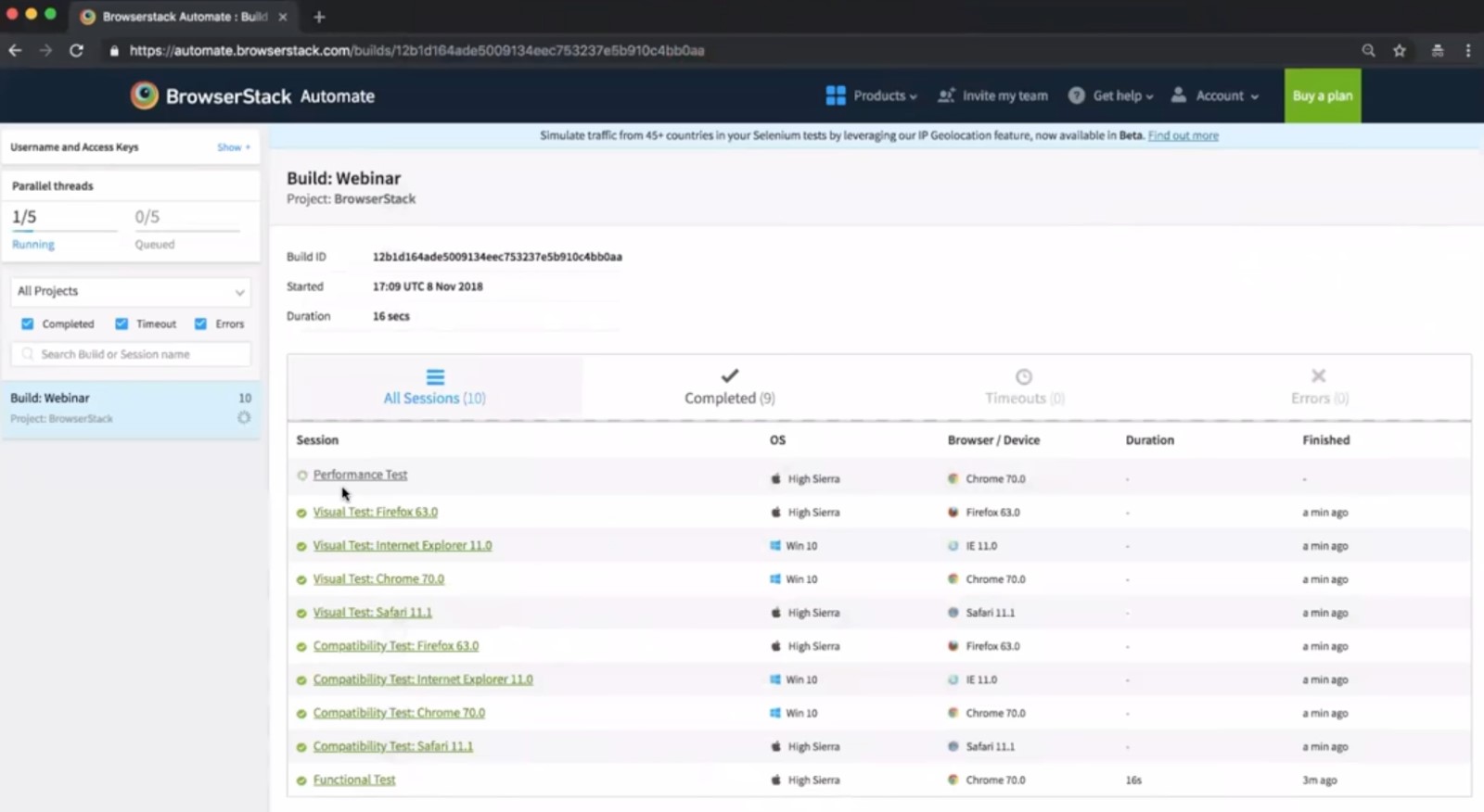Click the Performance Test running status icon

(301, 476)
